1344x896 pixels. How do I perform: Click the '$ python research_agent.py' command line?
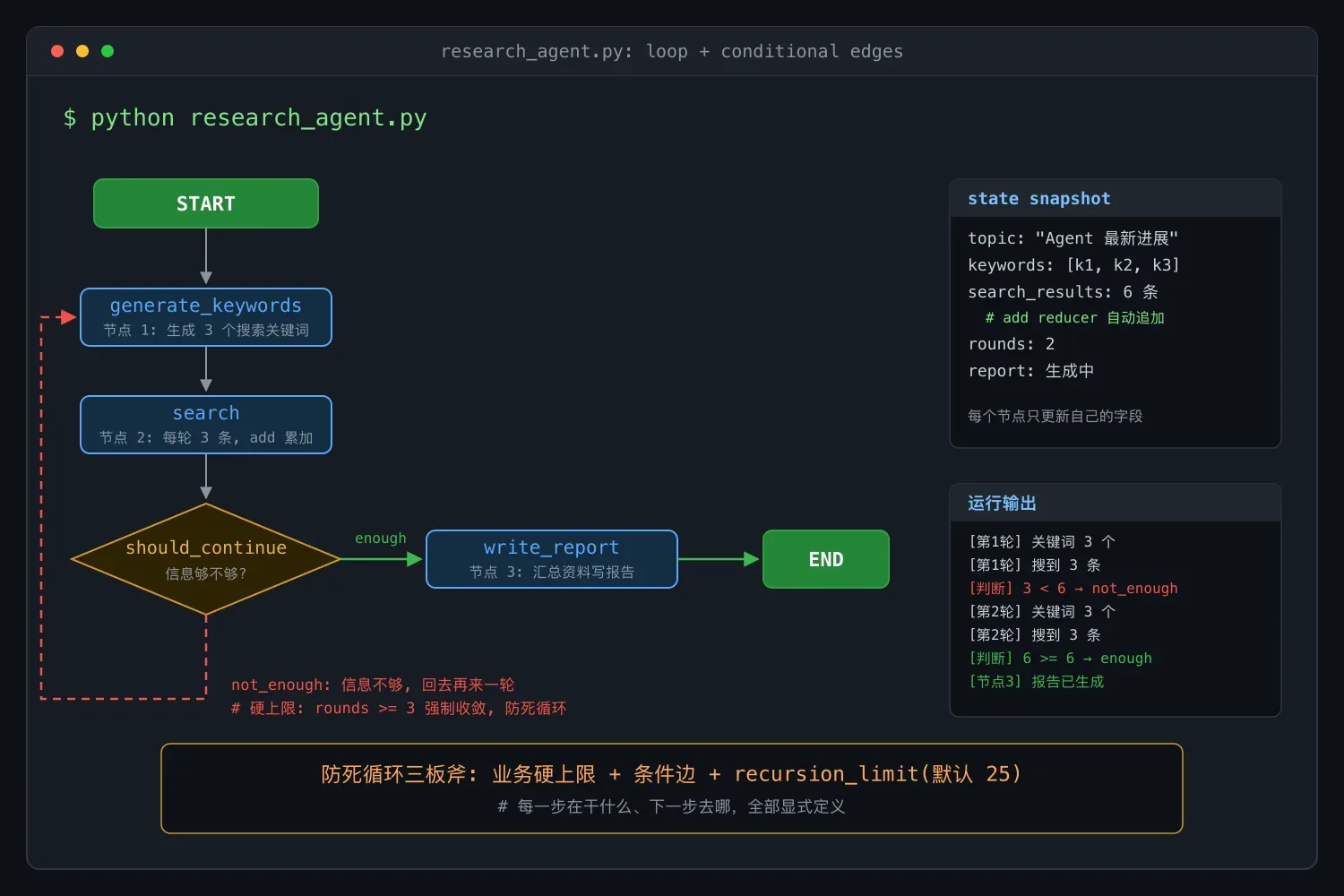tap(245, 117)
